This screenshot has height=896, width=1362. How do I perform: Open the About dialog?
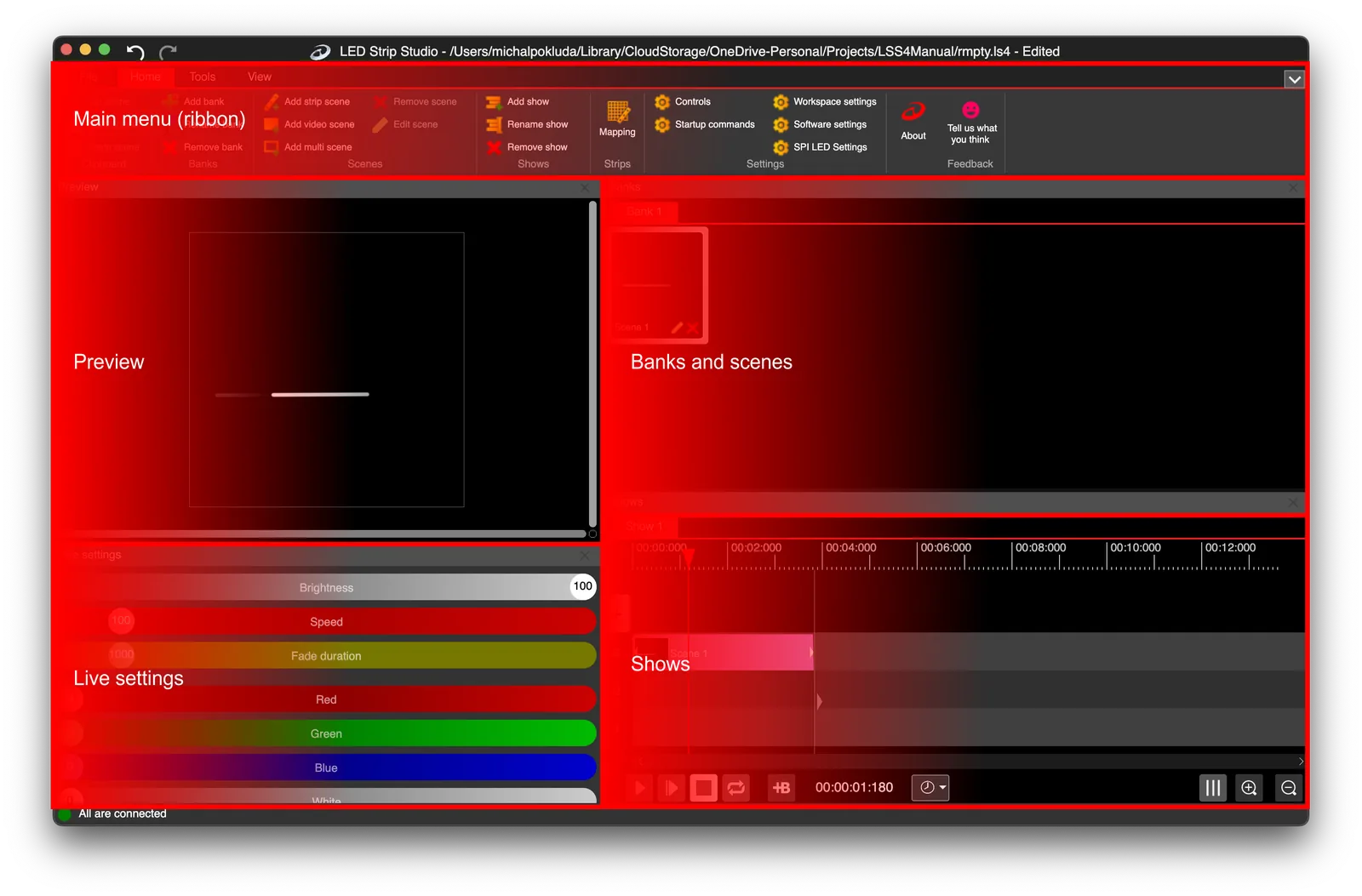[913, 120]
